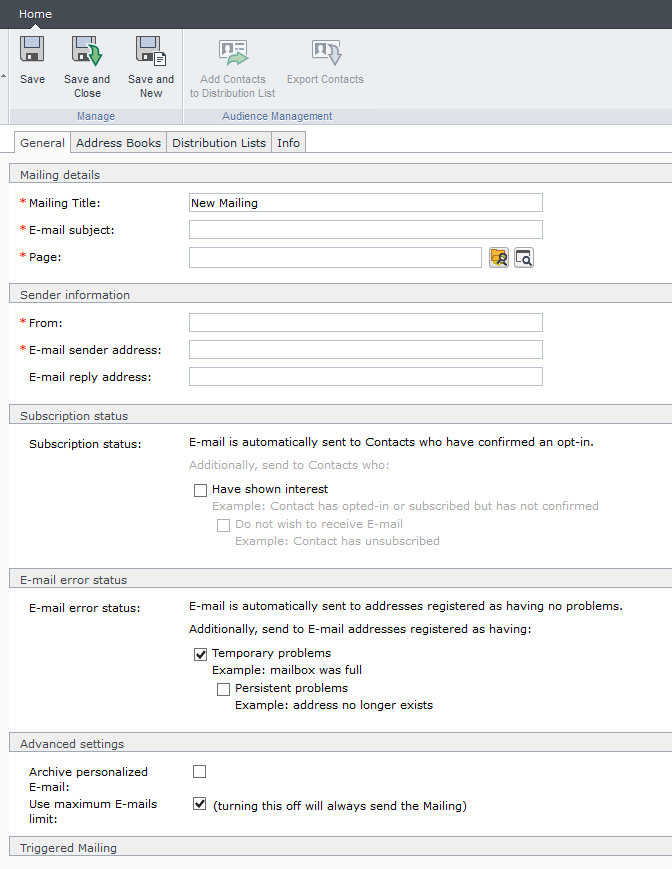Expand the Triggered Mailing section header
672x869 pixels.
[340, 847]
